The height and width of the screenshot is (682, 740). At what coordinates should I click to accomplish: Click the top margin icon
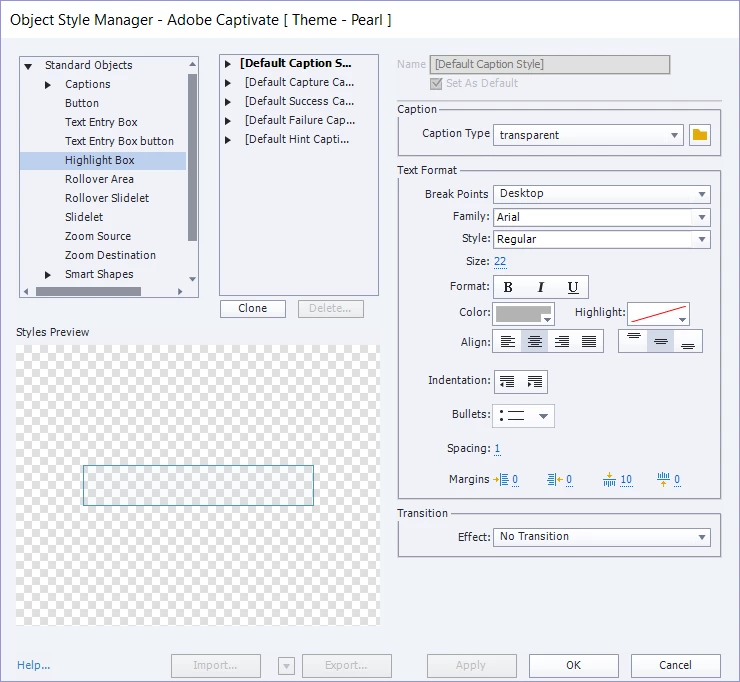609,480
